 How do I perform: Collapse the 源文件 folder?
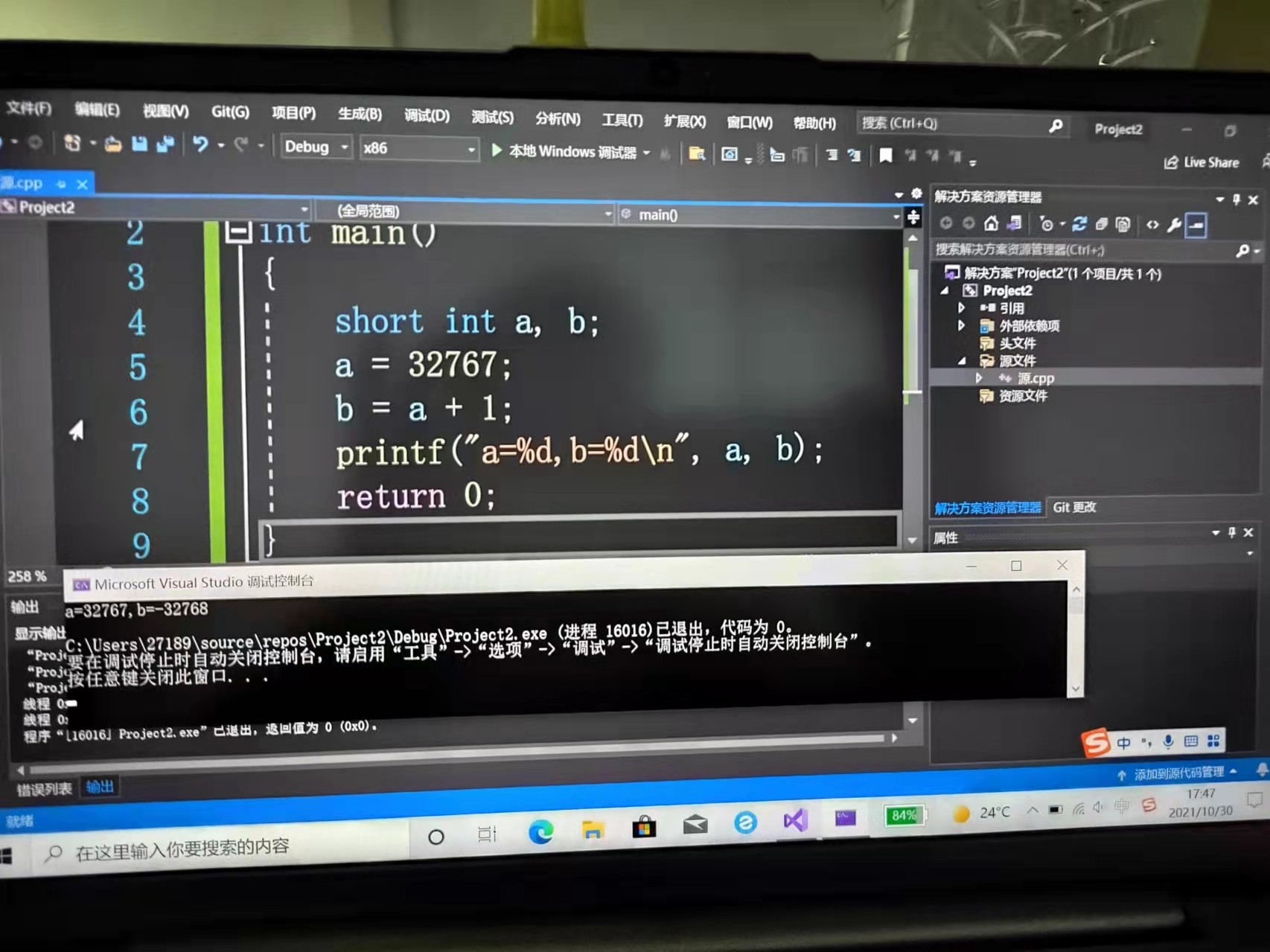(x=962, y=361)
